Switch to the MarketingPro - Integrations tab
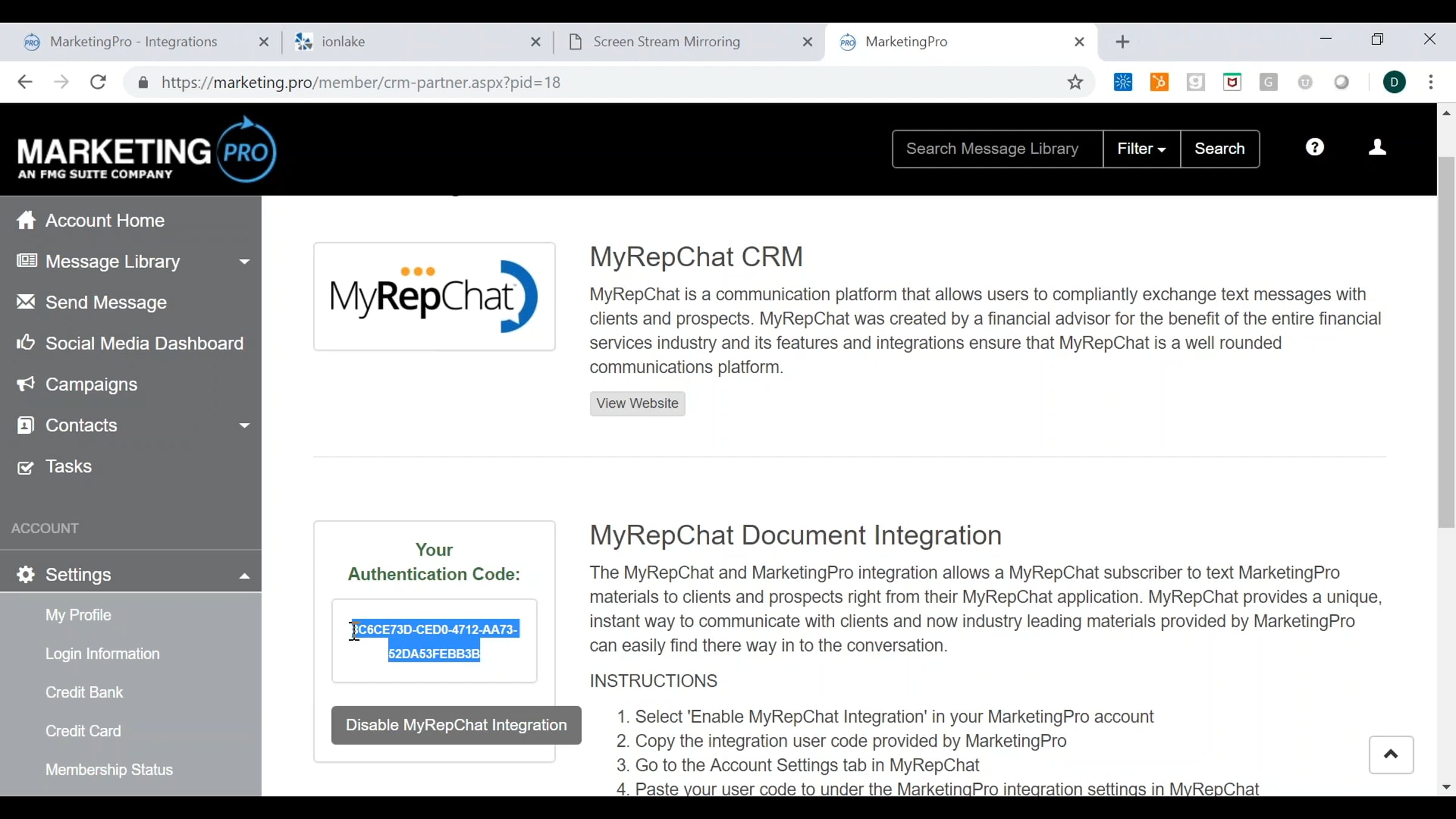 click(134, 41)
